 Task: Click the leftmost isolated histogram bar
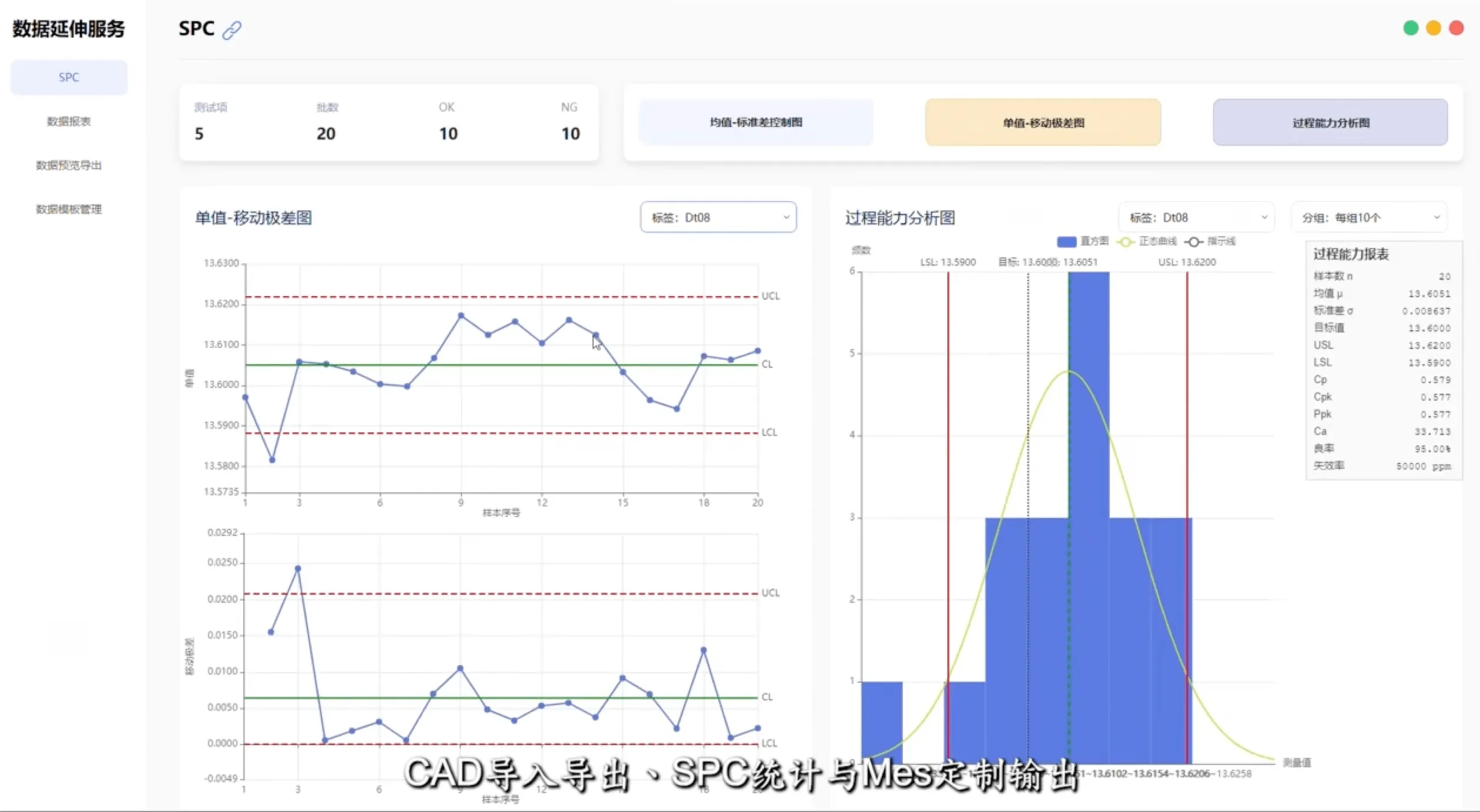point(882,722)
